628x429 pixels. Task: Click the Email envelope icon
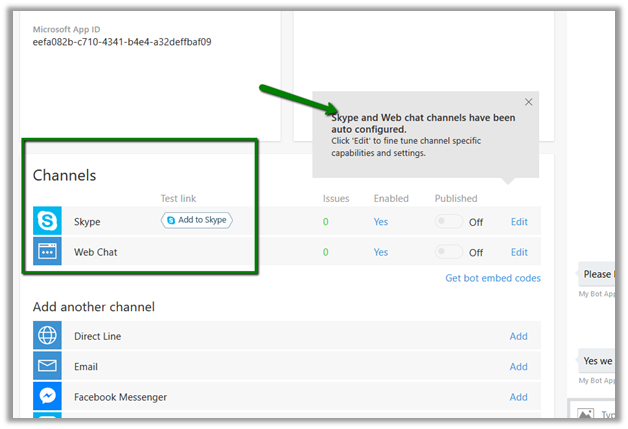pyautogui.click(x=47, y=367)
